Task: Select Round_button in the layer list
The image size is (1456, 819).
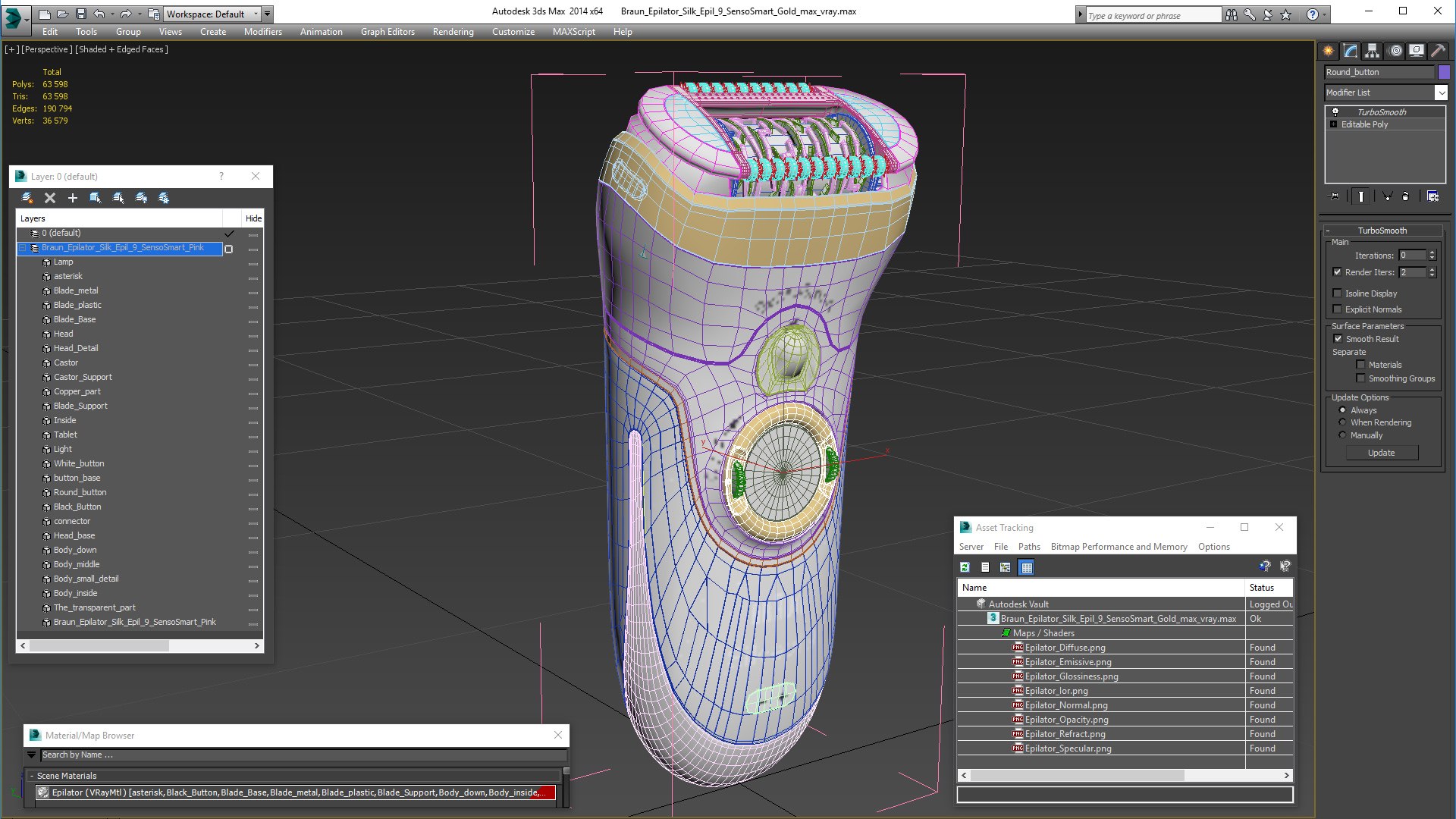Action: 80,492
